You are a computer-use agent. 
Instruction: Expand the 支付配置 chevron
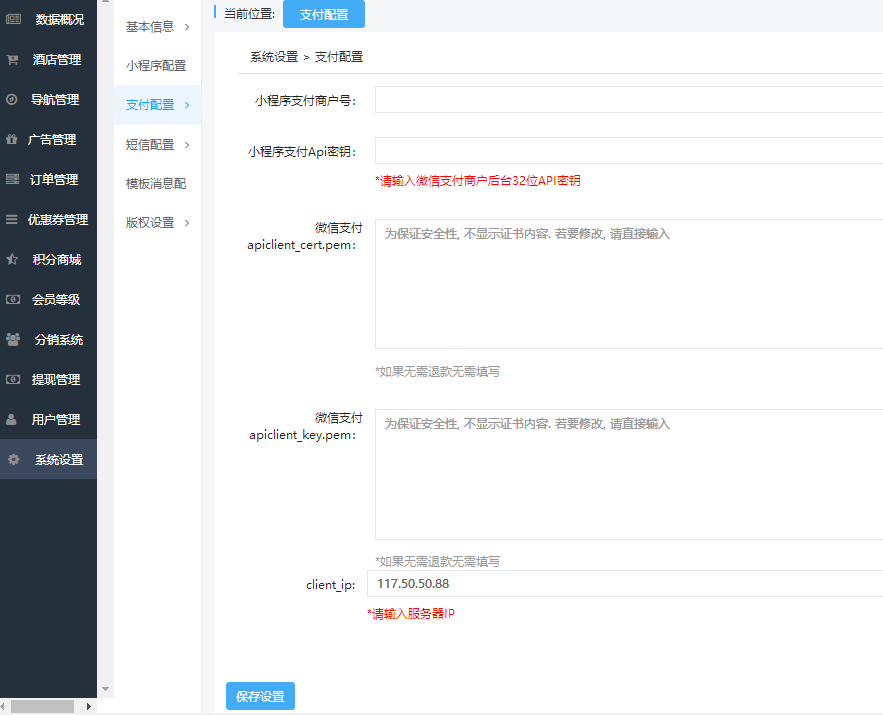187,105
